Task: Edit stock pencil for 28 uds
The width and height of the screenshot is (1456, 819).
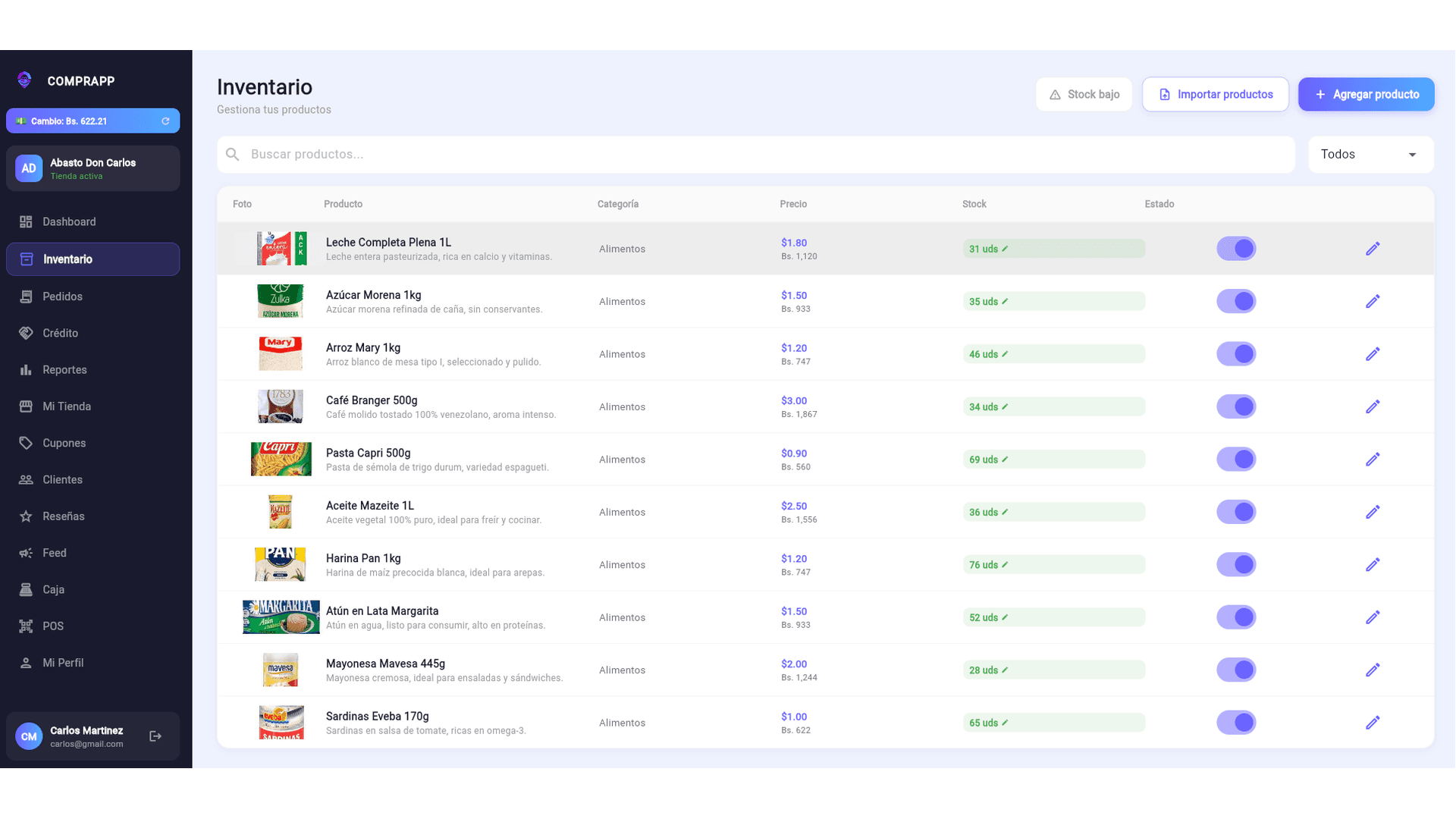Action: pyautogui.click(x=1005, y=670)
